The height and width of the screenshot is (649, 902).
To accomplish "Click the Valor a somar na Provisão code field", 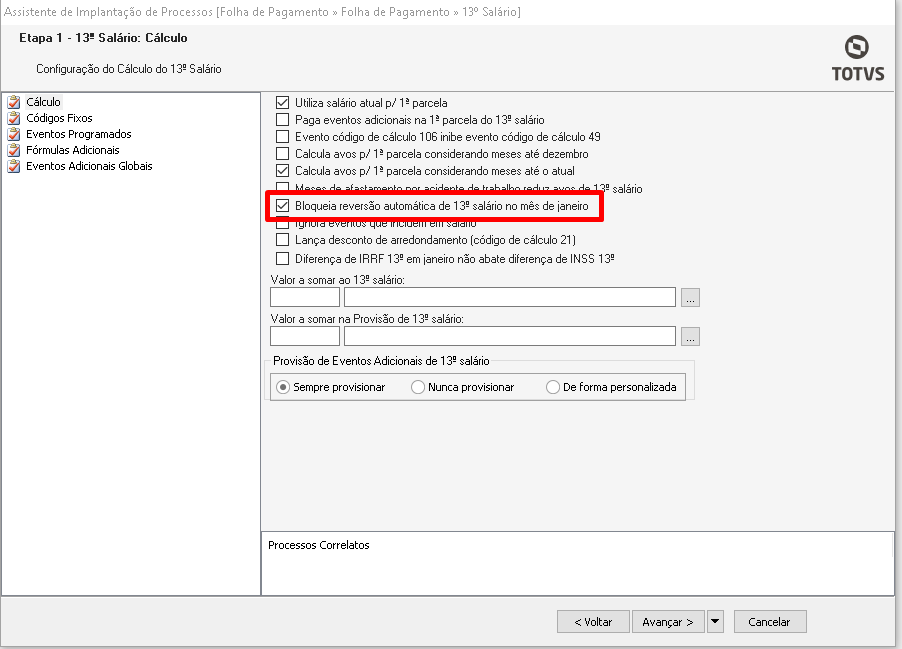I will (x=305, y=336).
